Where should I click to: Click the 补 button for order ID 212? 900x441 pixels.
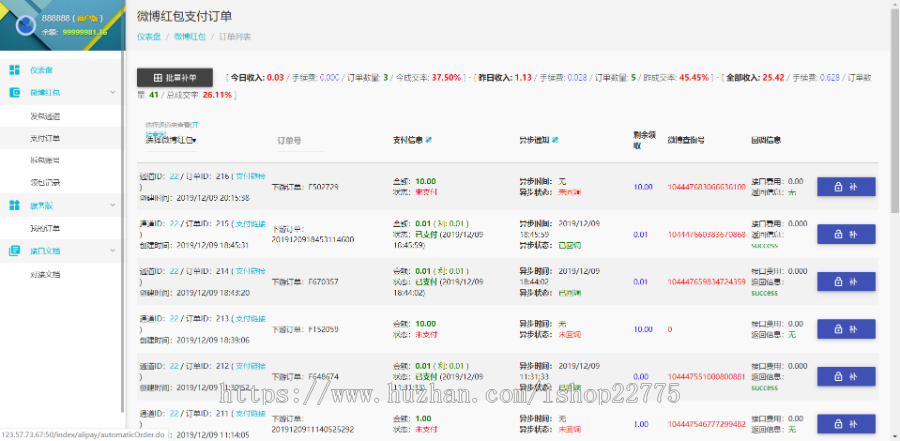tap(846, 376)
